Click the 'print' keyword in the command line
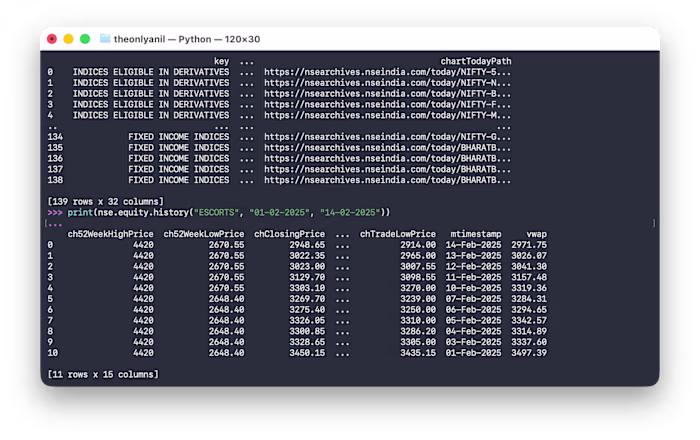 coord(80,212)
